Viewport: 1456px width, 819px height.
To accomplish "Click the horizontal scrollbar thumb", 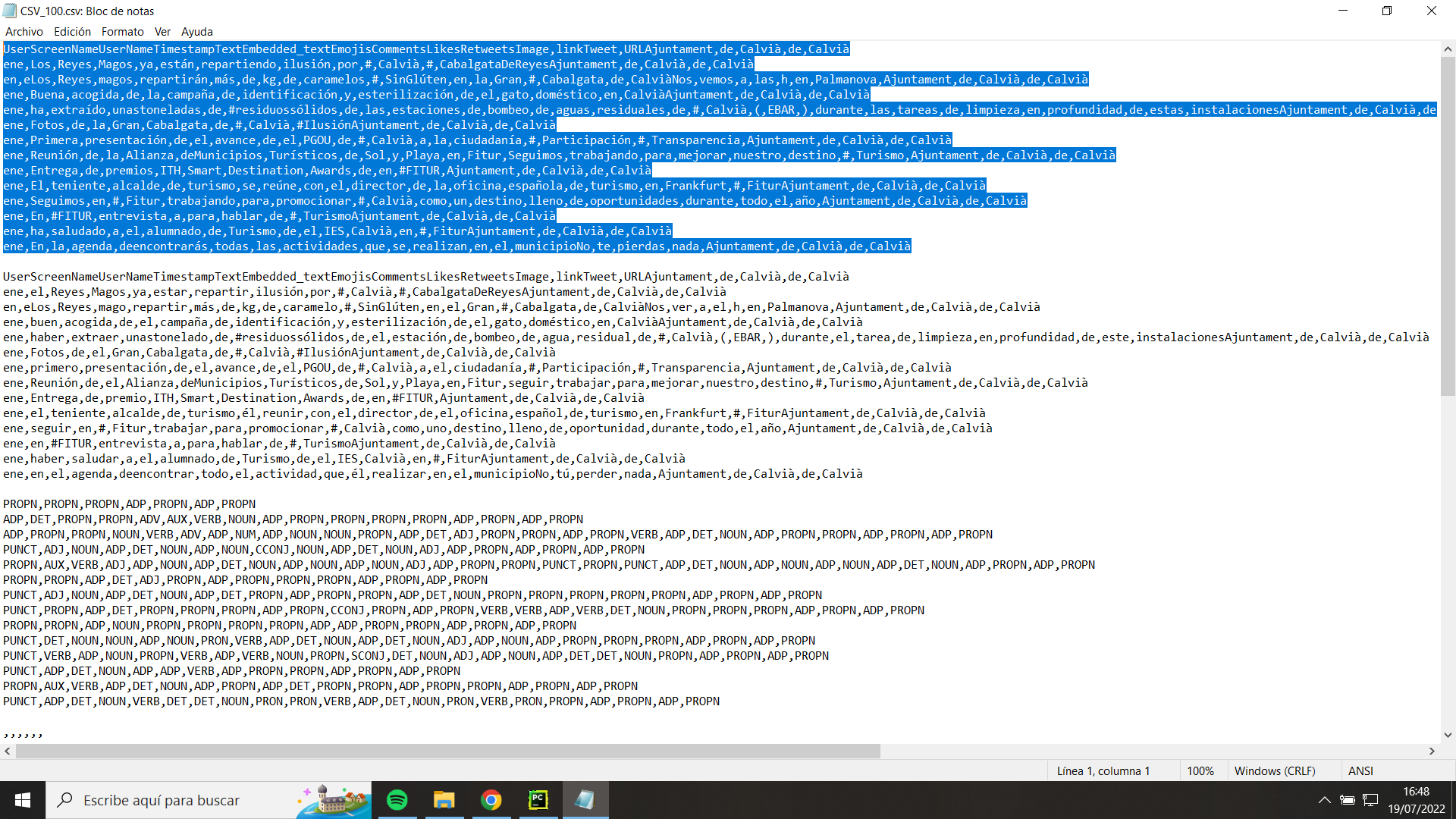I will (x=447, y=751).
